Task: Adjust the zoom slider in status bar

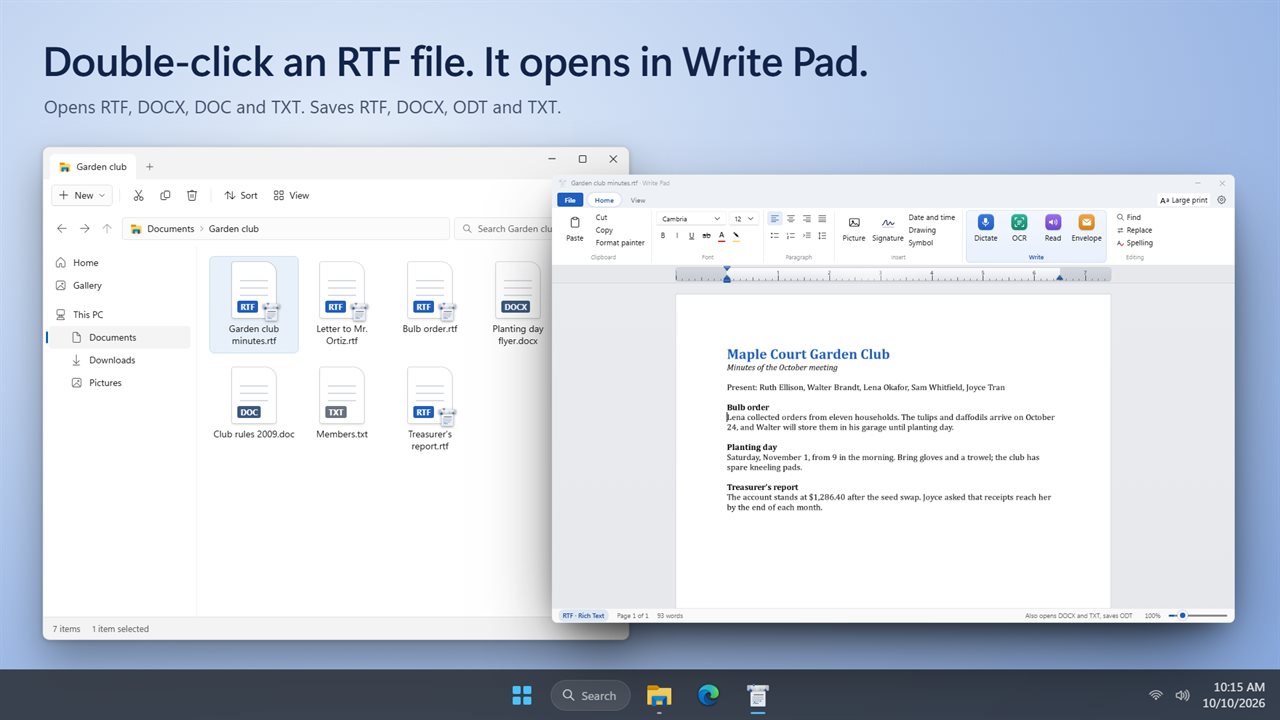Action: [1198, 615]
